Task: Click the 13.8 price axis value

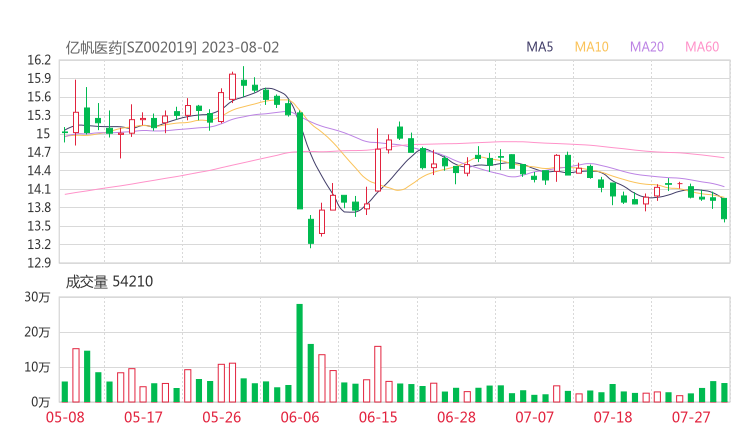Action: click(39, 208)
